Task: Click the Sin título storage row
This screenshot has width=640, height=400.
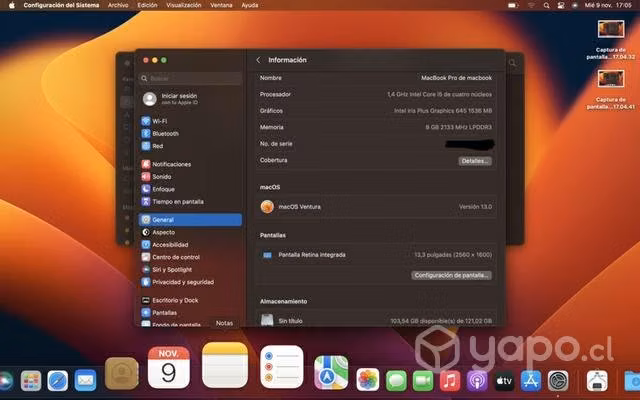Action: [376, 321]
